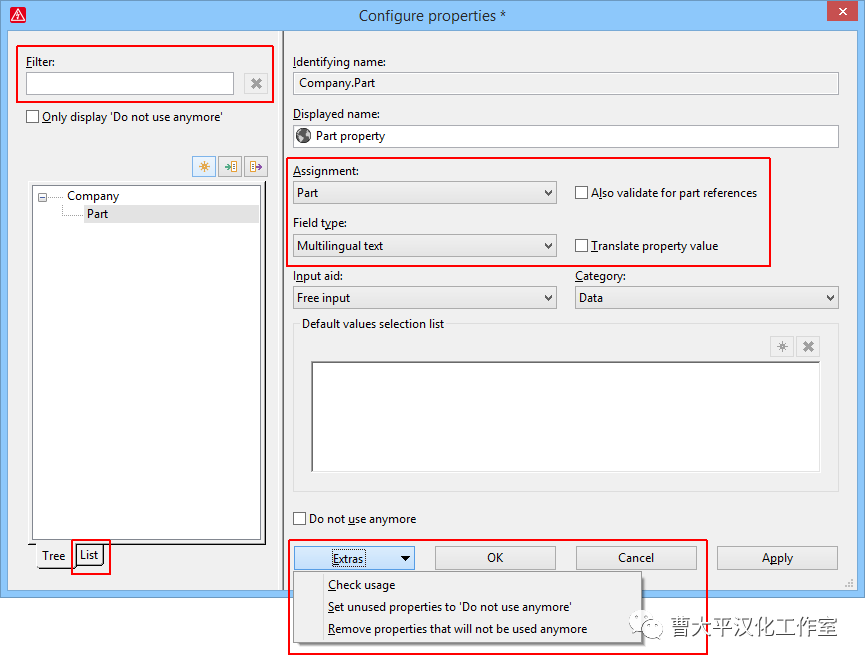Open the Category dropdown
This screenshot has width=865, height=664.
(x=707, y=298)
